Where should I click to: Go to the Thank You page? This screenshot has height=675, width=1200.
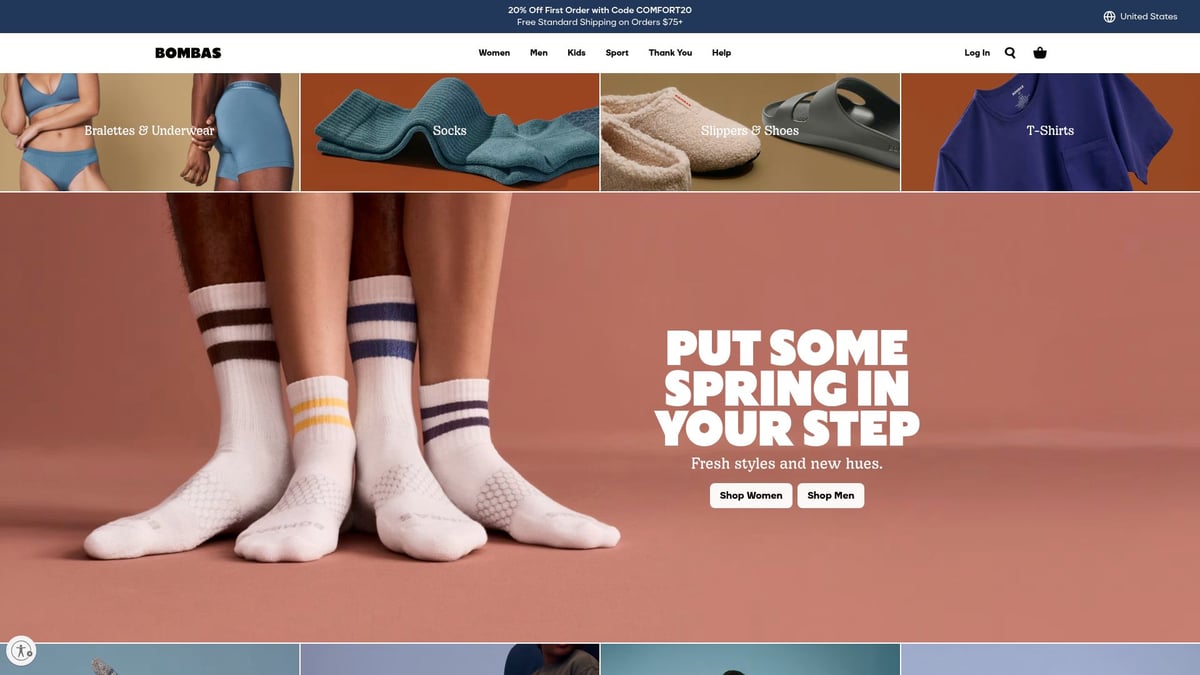point(669,52)
